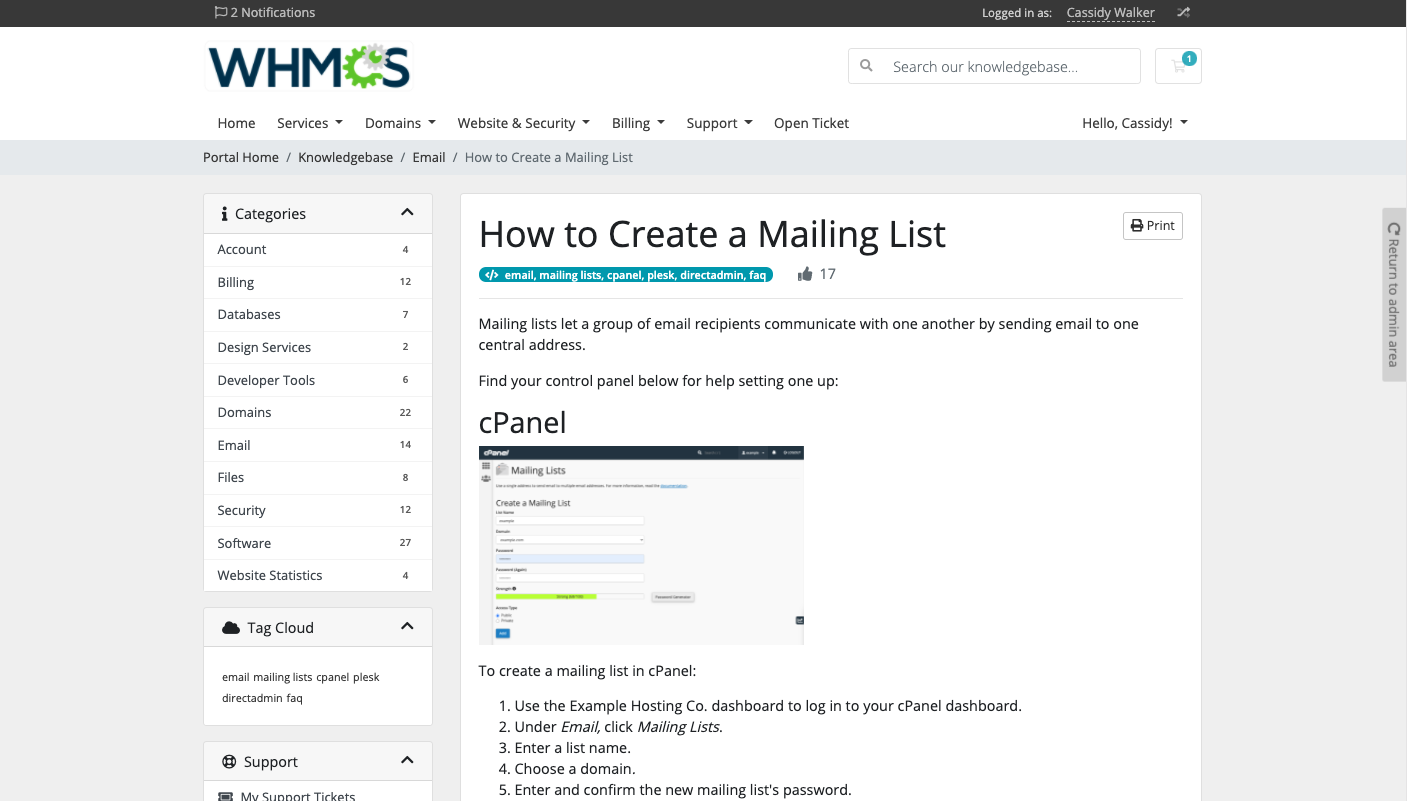This screenshot has height=801, width=1407.
Task: Select Email category in sidebar
Action: [318, 445]
